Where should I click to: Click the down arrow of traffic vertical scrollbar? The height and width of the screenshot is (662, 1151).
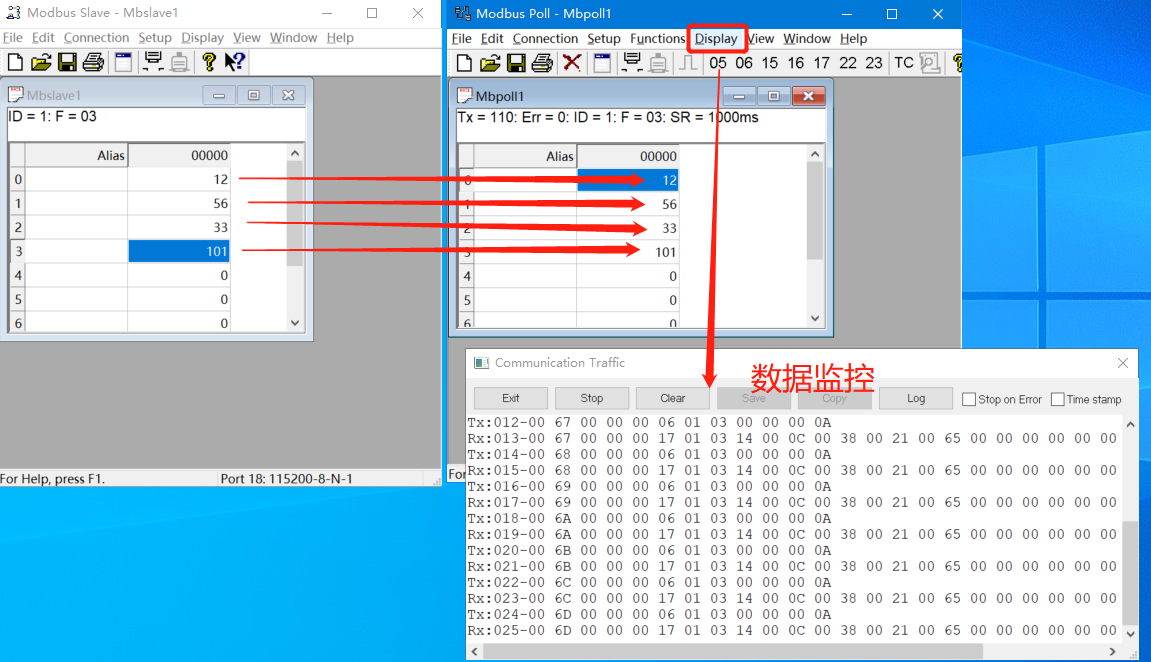point(1130,634)
